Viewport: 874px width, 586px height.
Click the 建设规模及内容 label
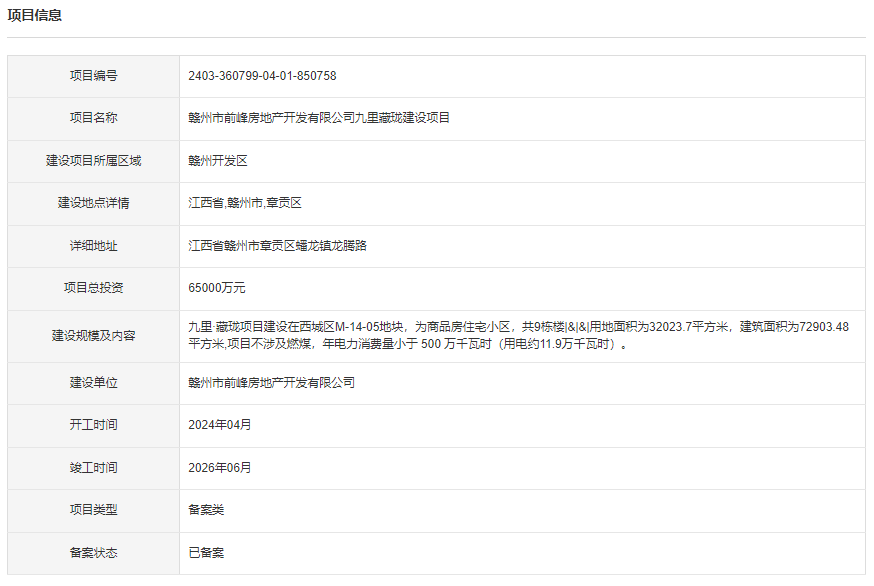(x=94, y=336)
